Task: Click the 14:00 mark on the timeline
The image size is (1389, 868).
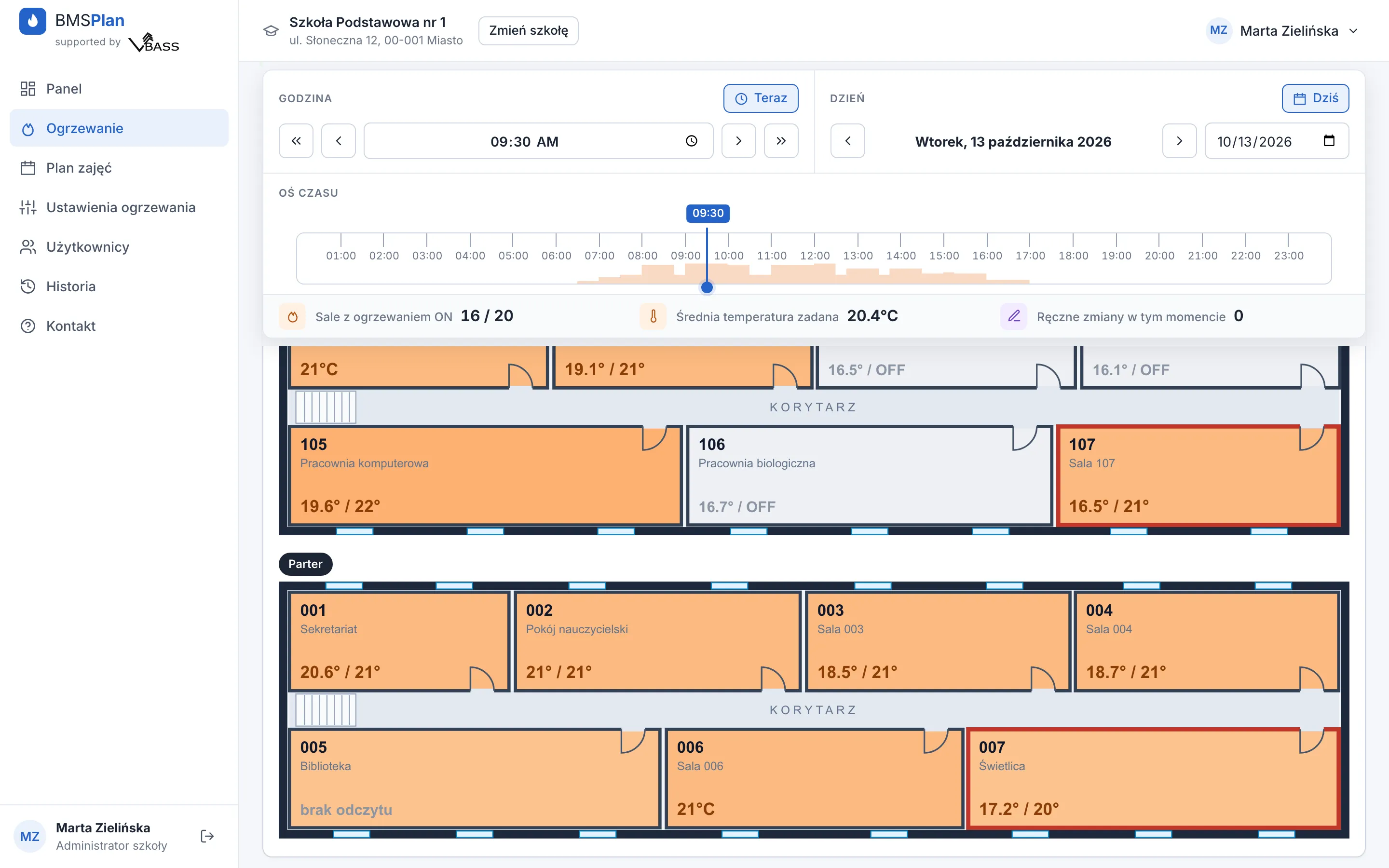Action: coord(900,255)
